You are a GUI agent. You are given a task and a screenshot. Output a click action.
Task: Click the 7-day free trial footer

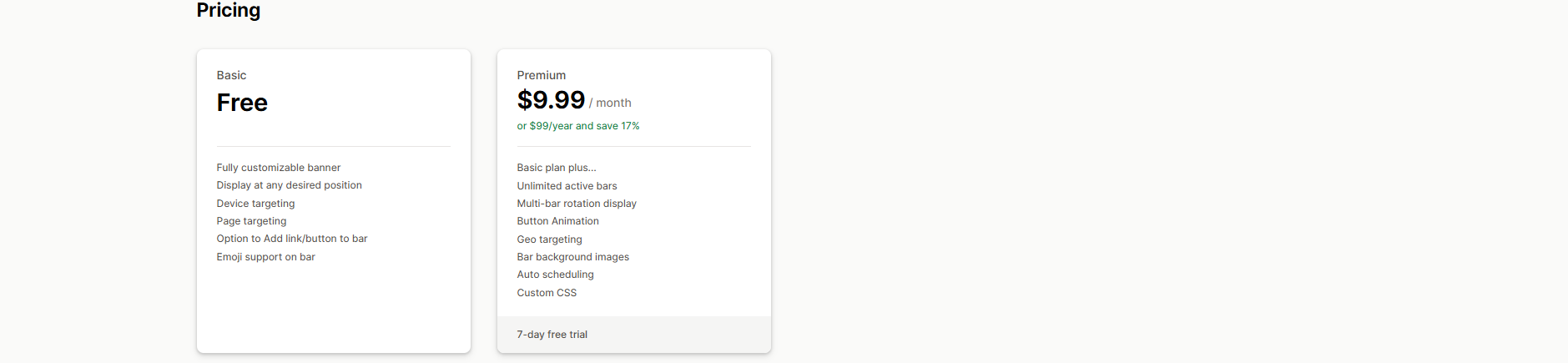[552, 335]
